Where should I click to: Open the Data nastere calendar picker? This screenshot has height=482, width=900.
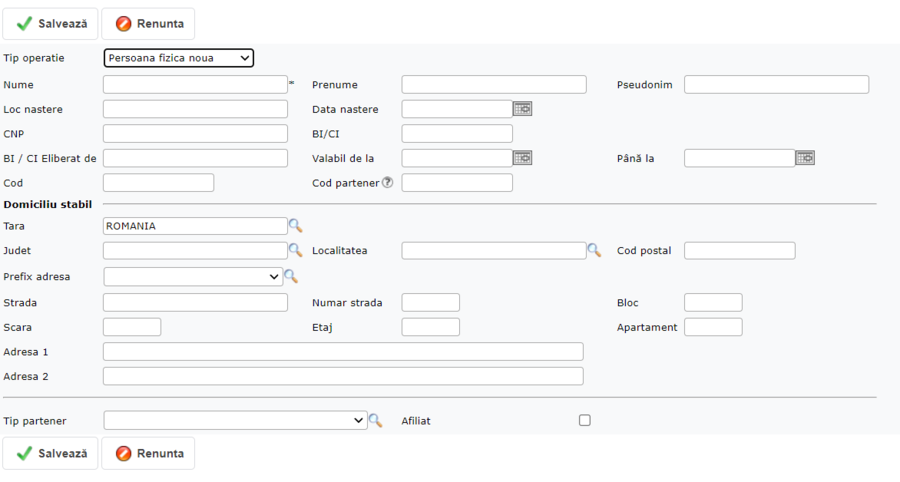[x=522, y=109]
